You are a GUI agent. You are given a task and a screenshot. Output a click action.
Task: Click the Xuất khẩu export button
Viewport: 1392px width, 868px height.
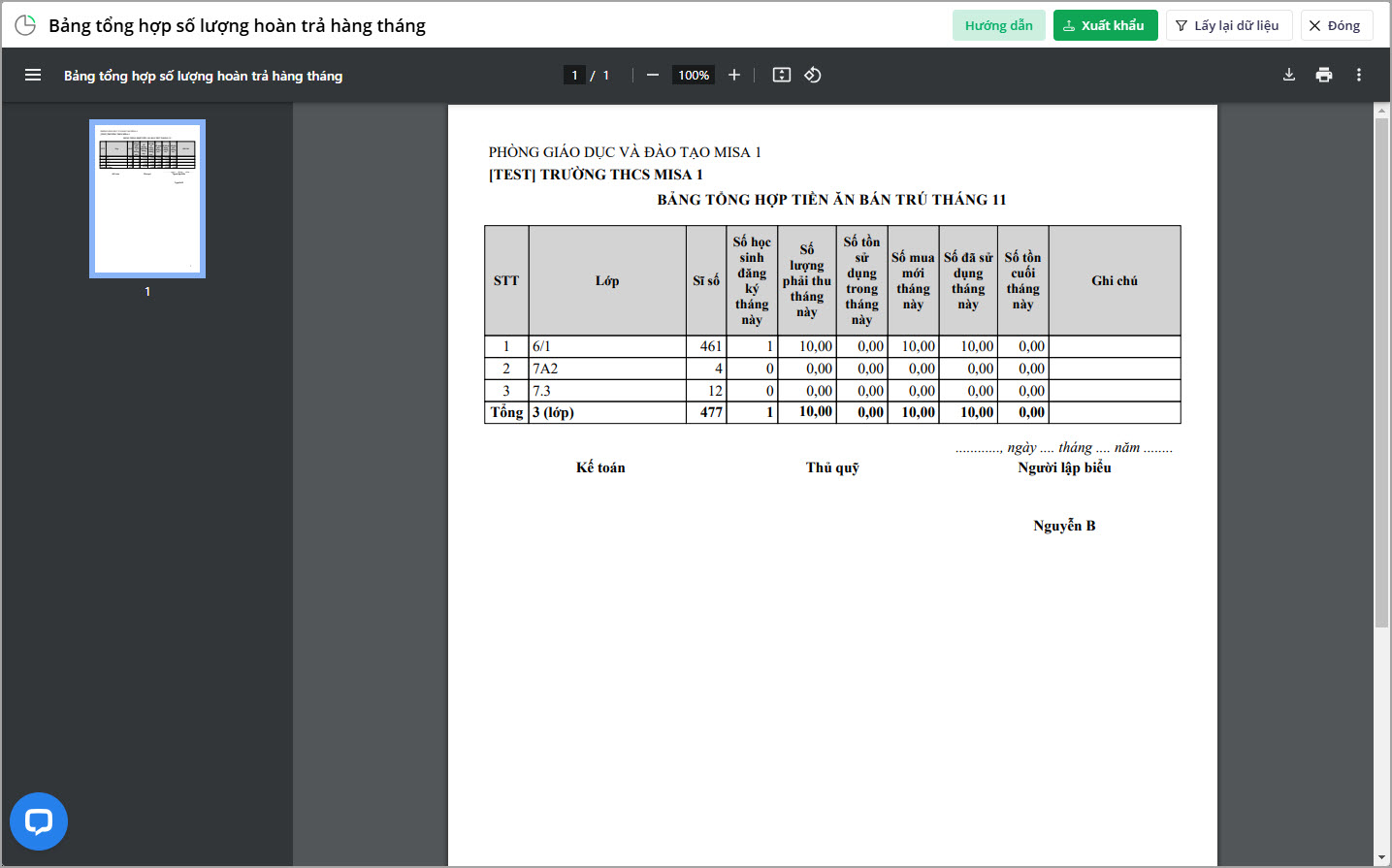tap(1106, 25)
